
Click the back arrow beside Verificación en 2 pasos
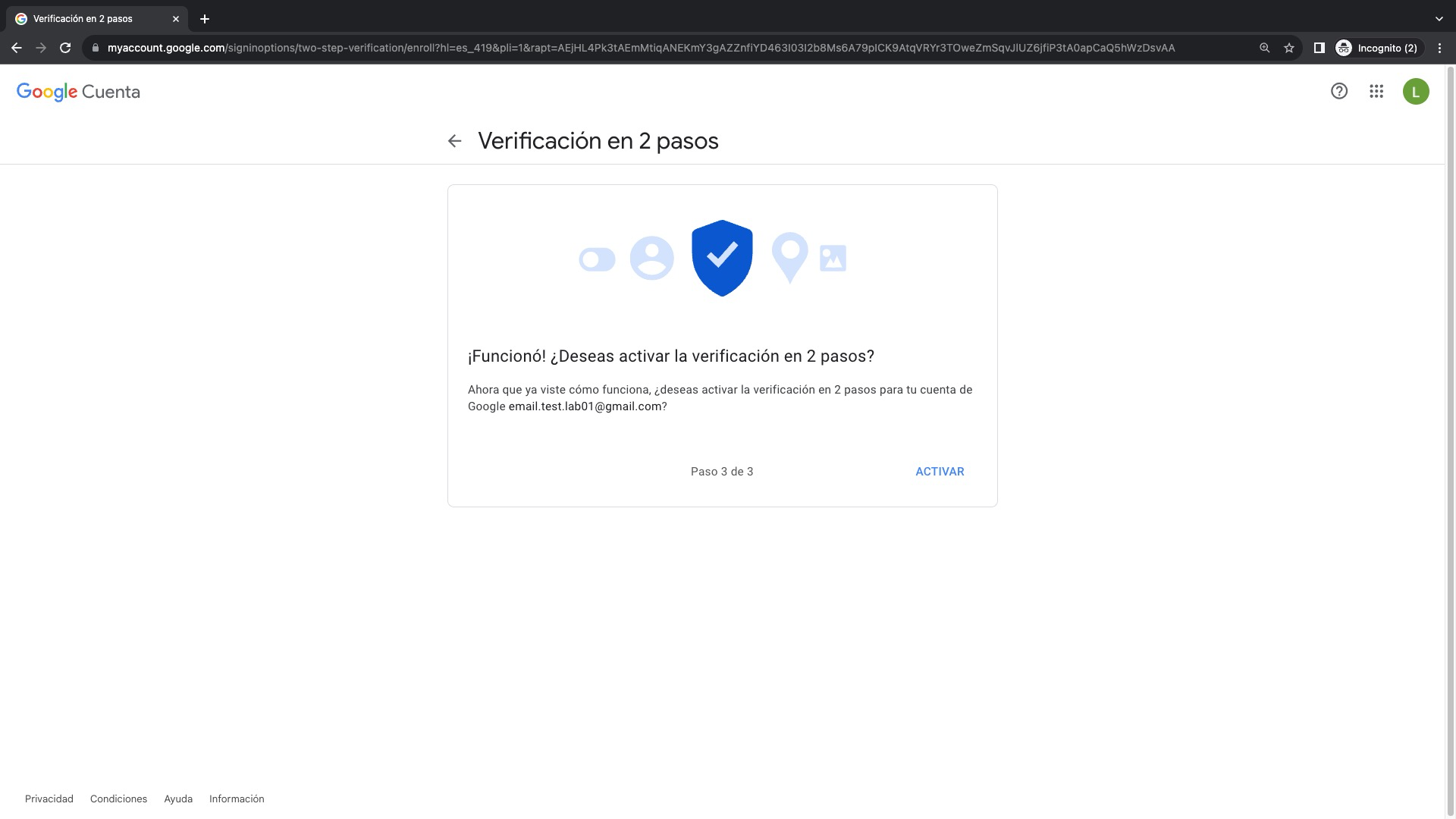[454, 141]
